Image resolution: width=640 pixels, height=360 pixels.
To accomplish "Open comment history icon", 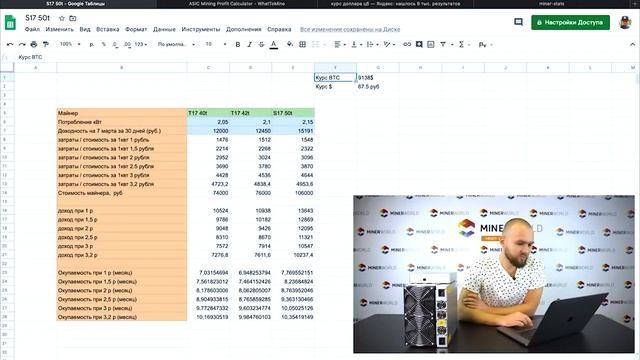I will click(518, 22).
